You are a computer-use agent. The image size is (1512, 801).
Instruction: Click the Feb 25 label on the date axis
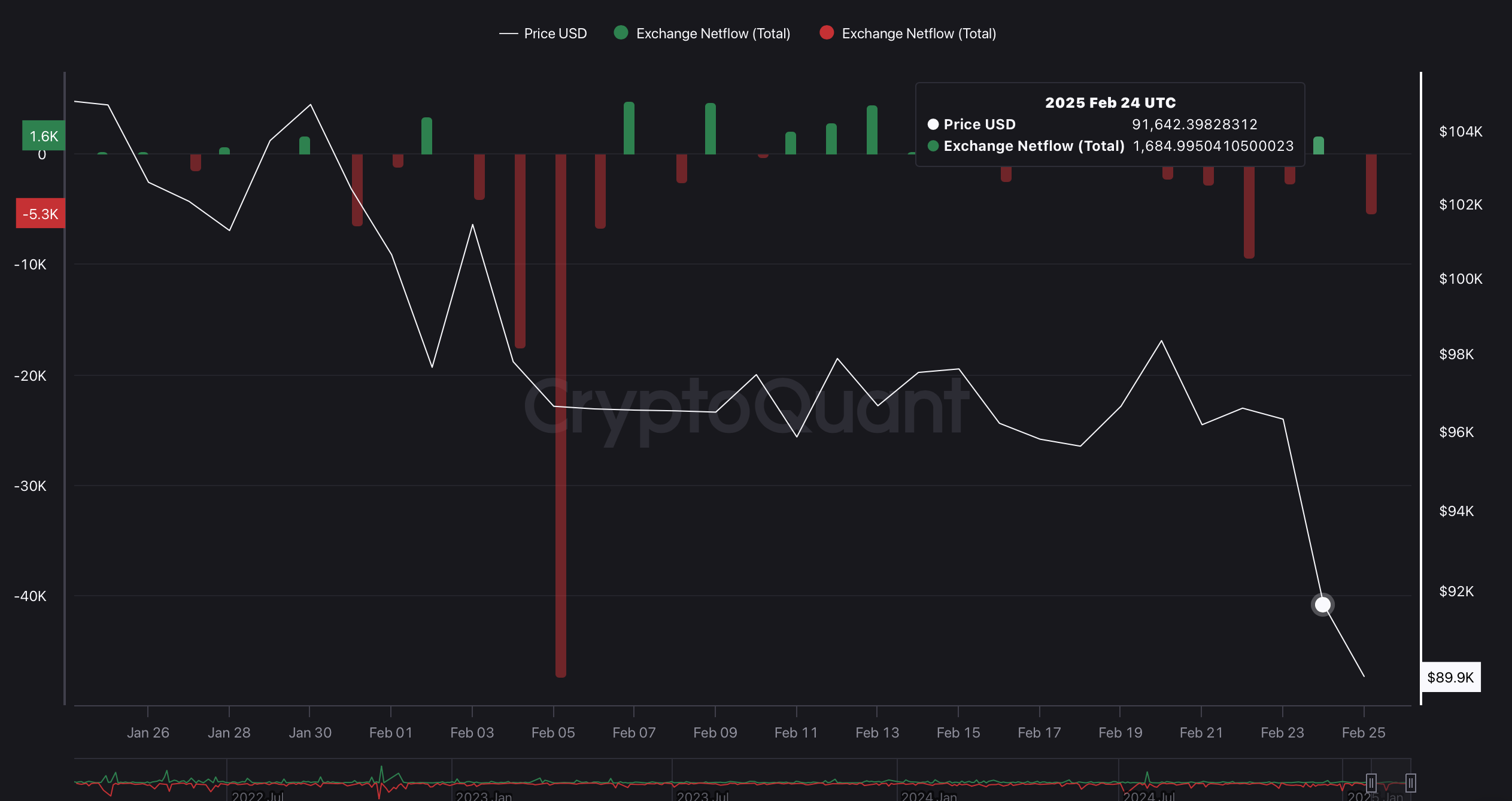pyautogui.click(x=1364, y=732)
